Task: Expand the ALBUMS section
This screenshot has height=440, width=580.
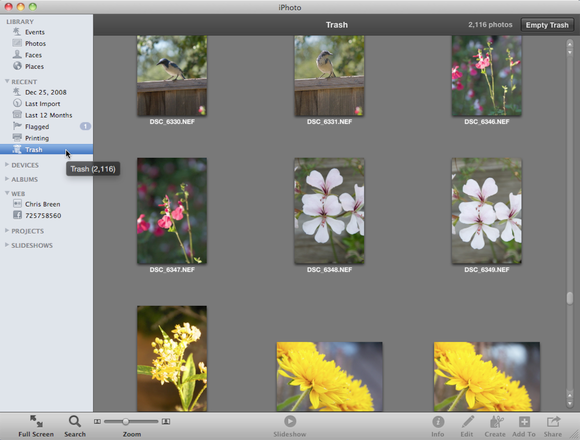Action: (7, 179)
